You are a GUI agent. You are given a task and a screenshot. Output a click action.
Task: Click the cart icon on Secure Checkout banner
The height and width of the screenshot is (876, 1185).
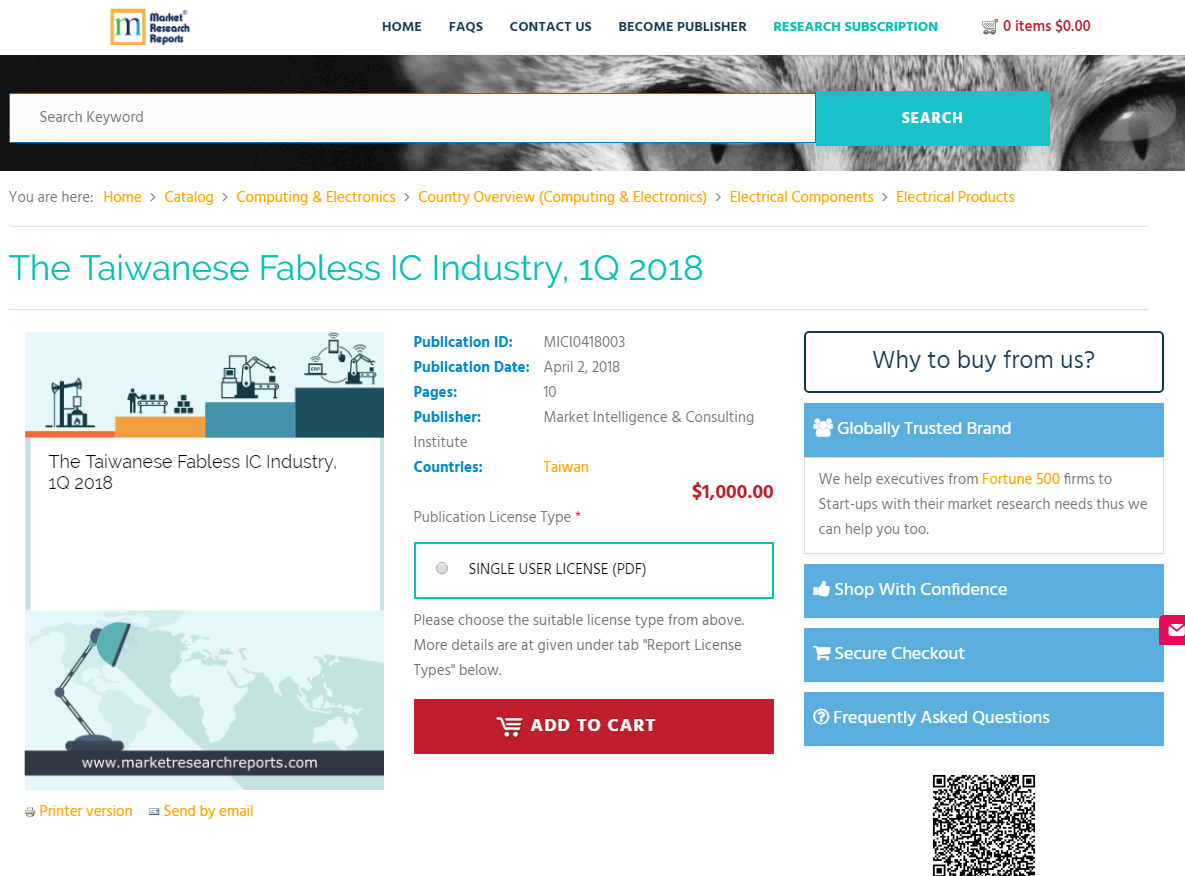point(823,652)
